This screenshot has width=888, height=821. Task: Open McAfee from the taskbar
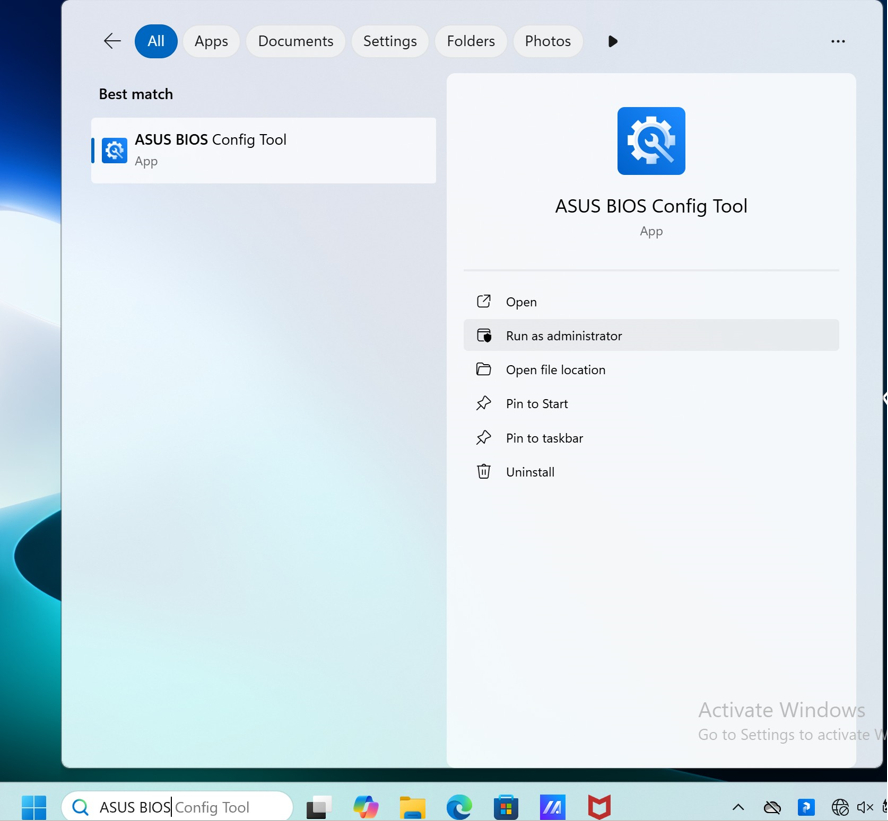pyautogui.click(x=599, y=807)
